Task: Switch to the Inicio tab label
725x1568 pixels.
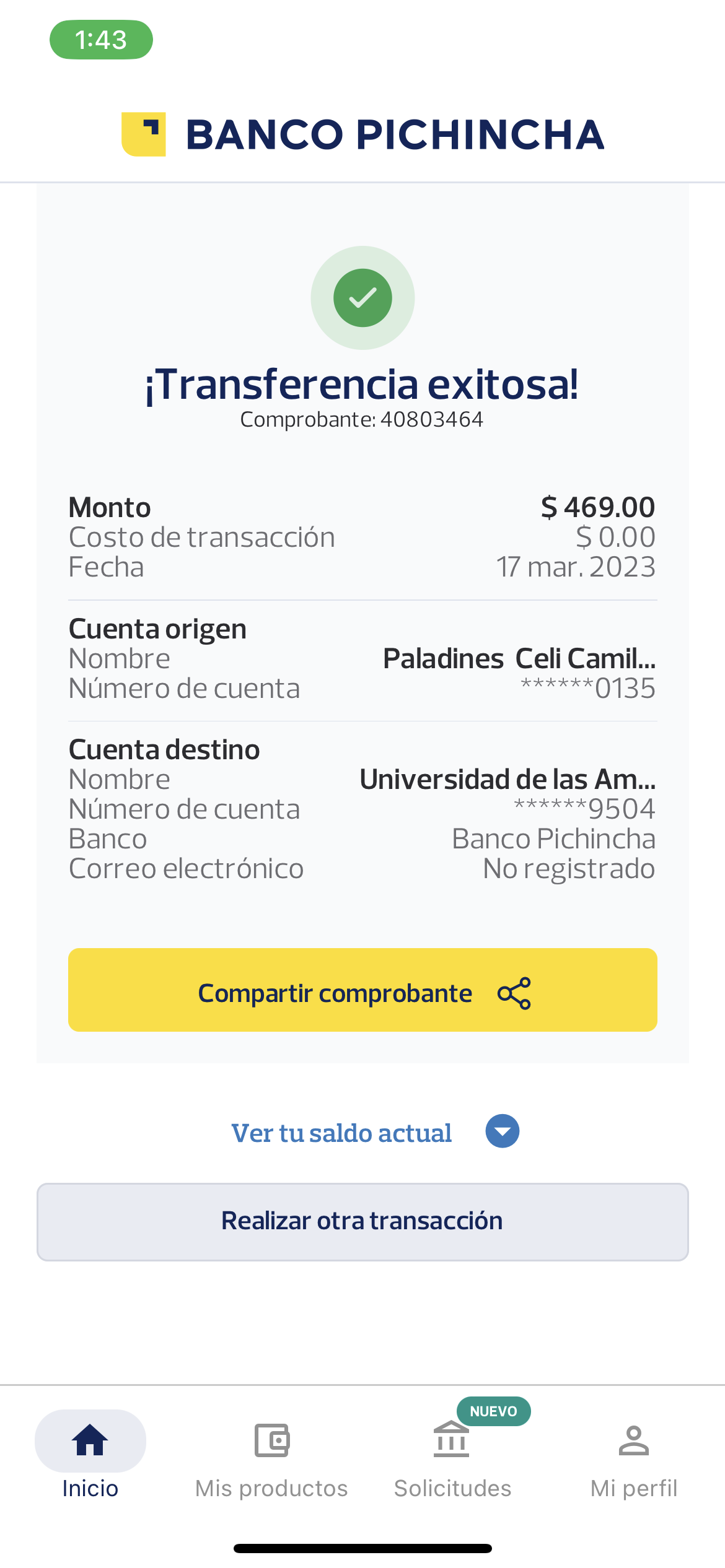Action: [90, 1488]
